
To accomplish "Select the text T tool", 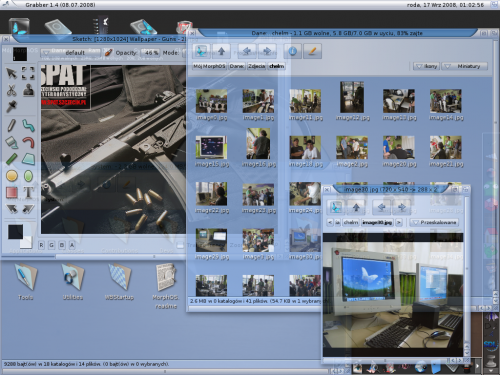I will click(x=28, y=192).
